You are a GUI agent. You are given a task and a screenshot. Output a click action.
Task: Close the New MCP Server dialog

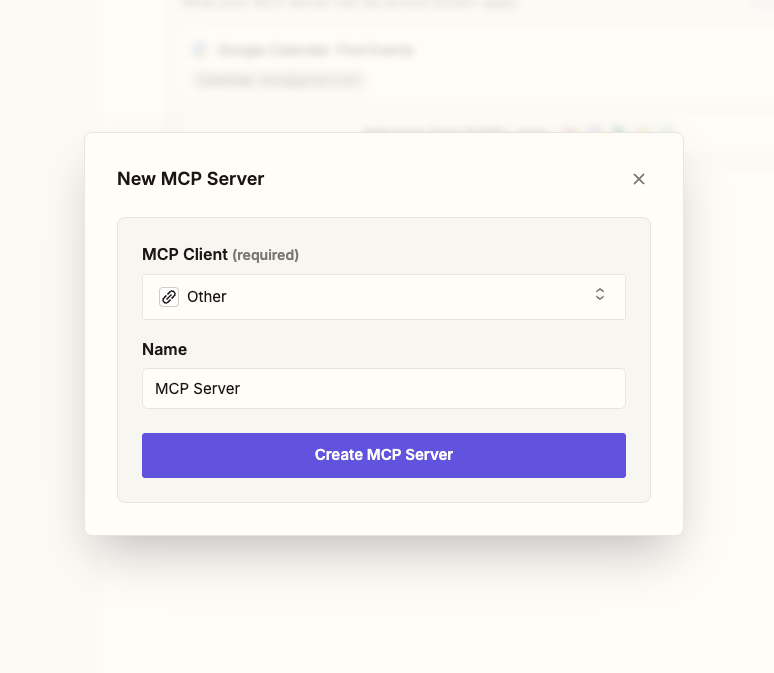(x=639, y=179)
